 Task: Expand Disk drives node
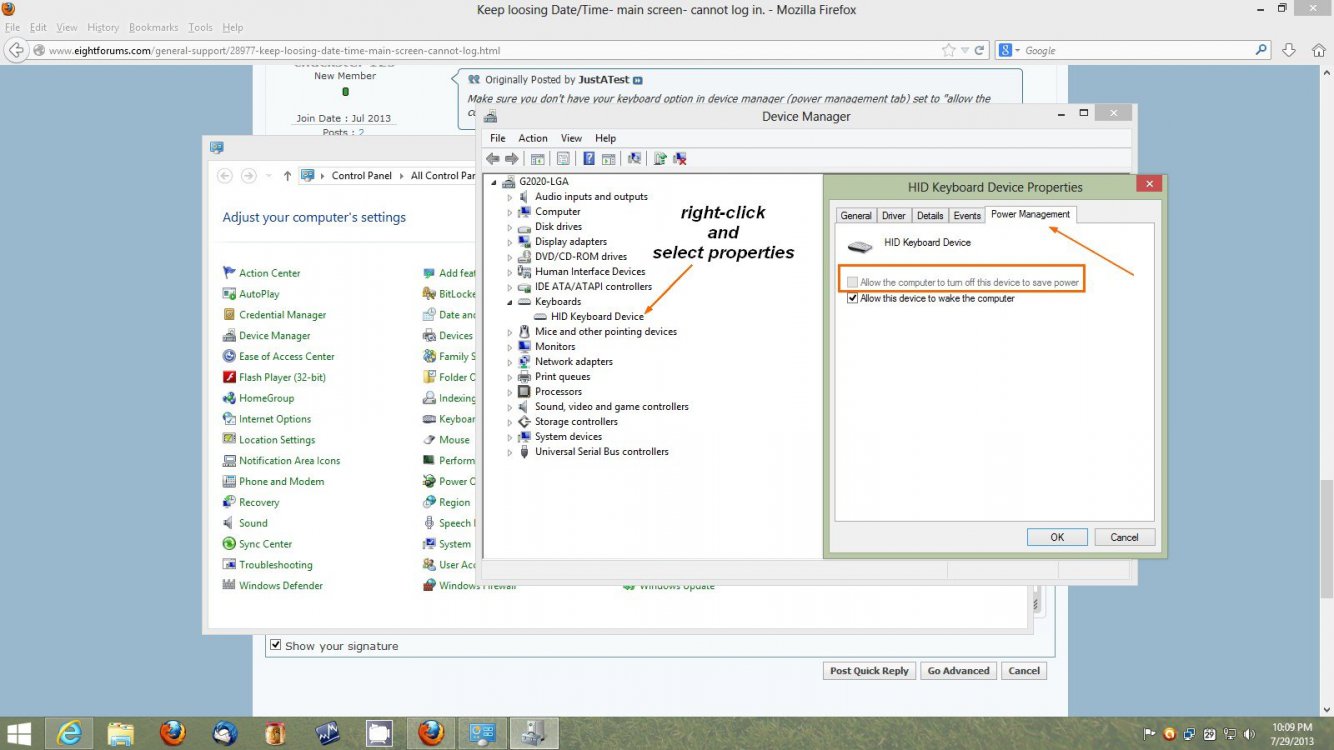(x=510, y=227)
